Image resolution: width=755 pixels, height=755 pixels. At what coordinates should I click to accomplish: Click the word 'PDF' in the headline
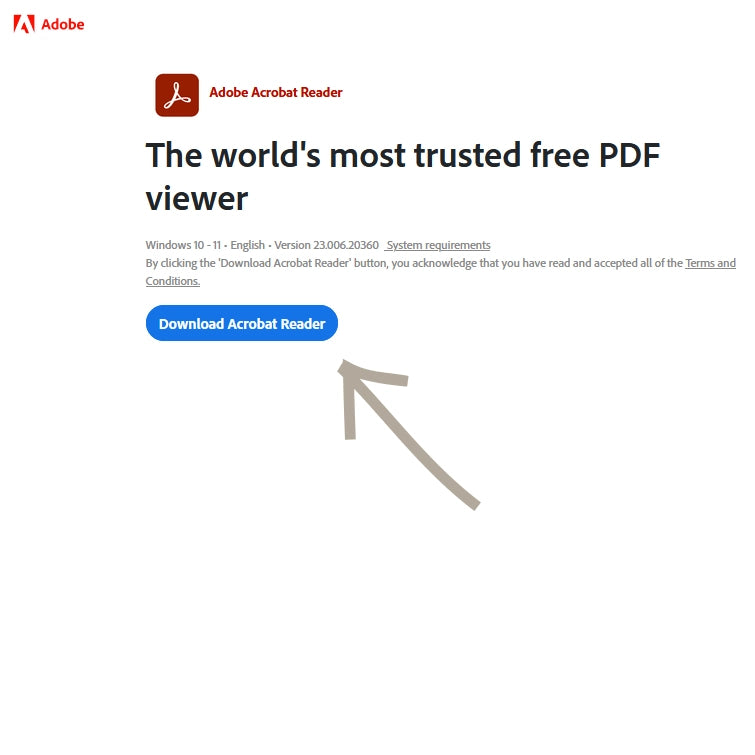tap(629, 155)
